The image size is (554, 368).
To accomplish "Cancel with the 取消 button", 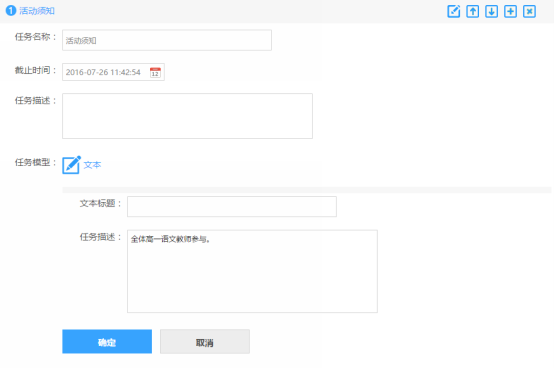I will click(205, 342).
